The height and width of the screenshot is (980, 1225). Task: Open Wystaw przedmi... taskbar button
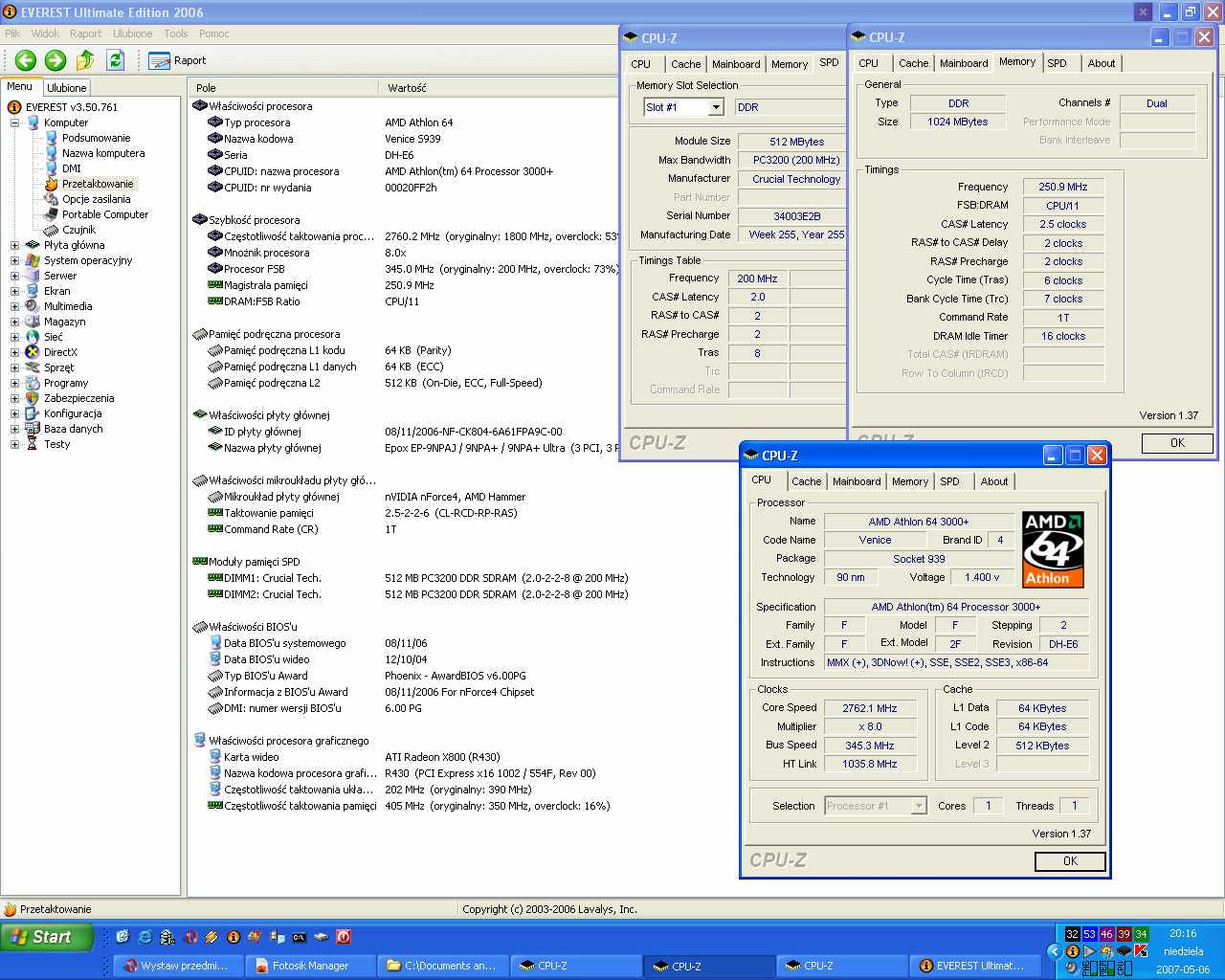[x=178, y=966]
